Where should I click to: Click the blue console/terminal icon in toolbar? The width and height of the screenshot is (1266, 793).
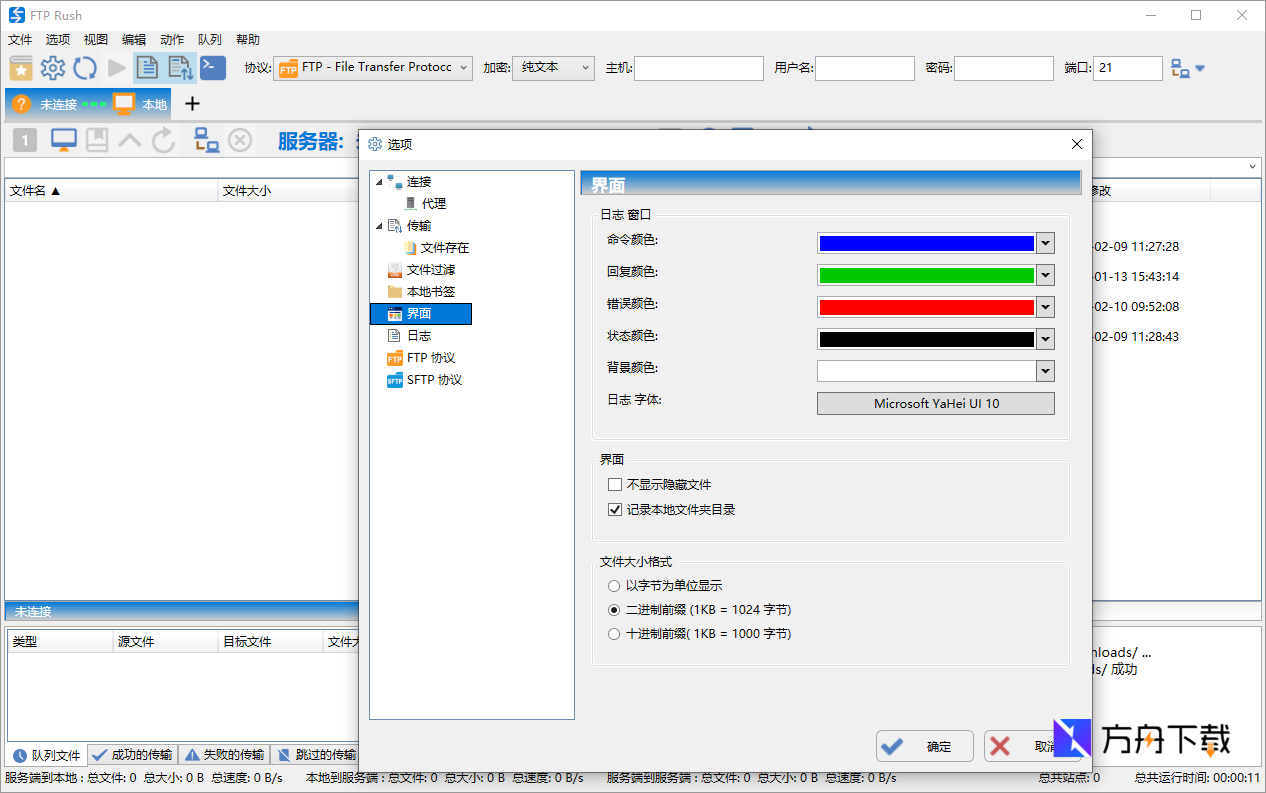click(x=212, y=68)
